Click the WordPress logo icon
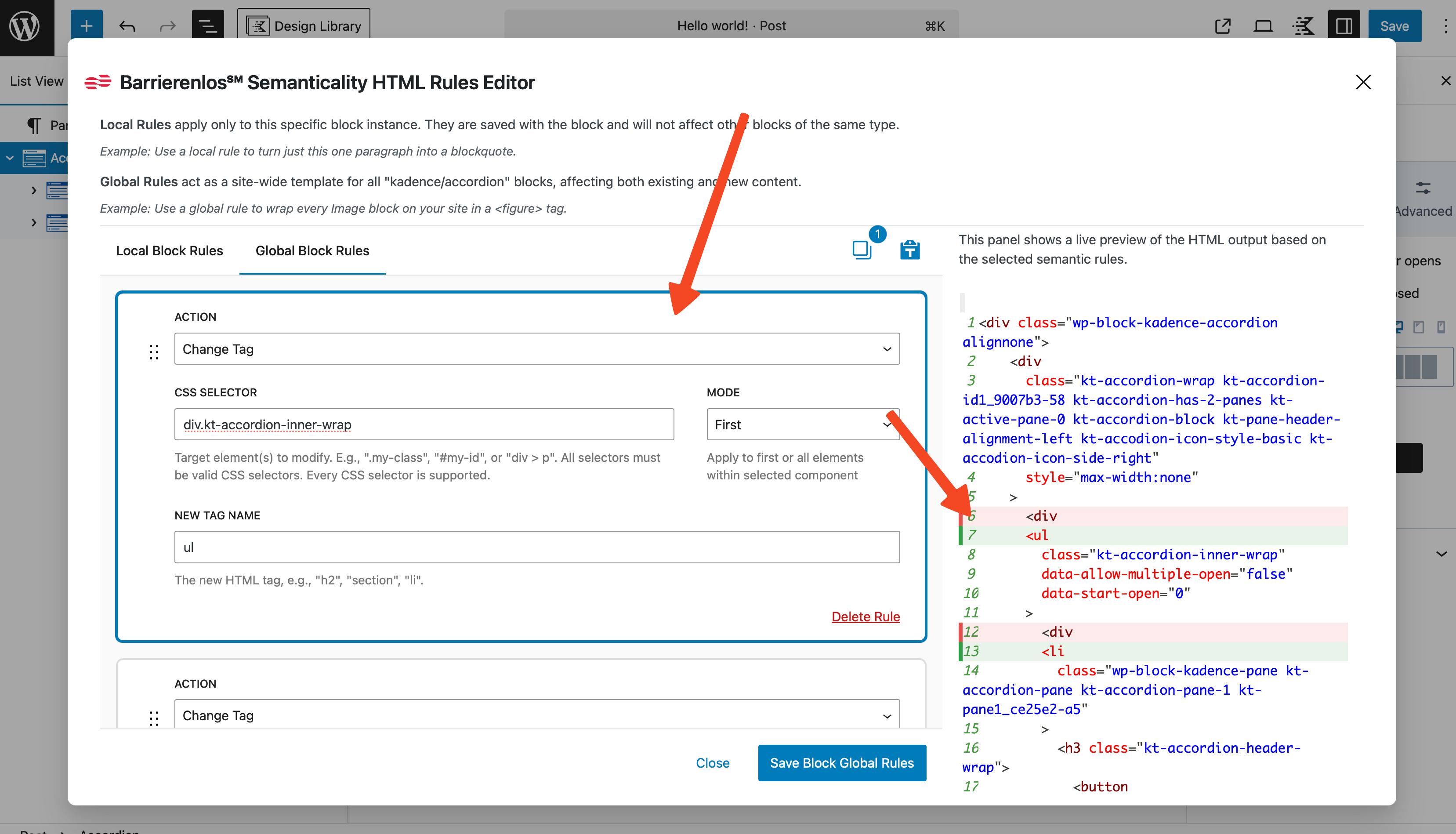 click(25, 26)
